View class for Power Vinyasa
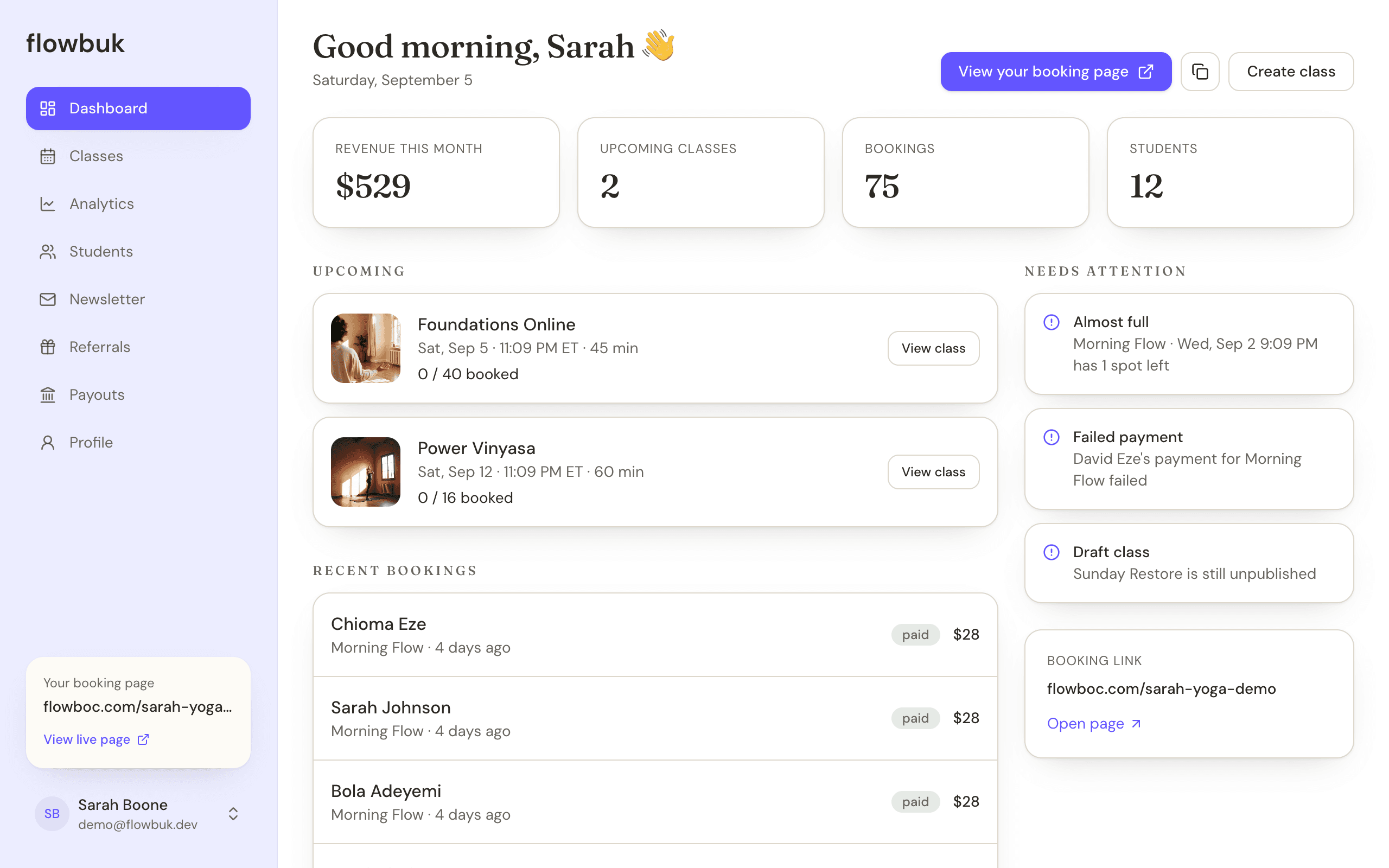Image resolution: width=1389 pixels, height=868 pixels. tap(933, 472)
